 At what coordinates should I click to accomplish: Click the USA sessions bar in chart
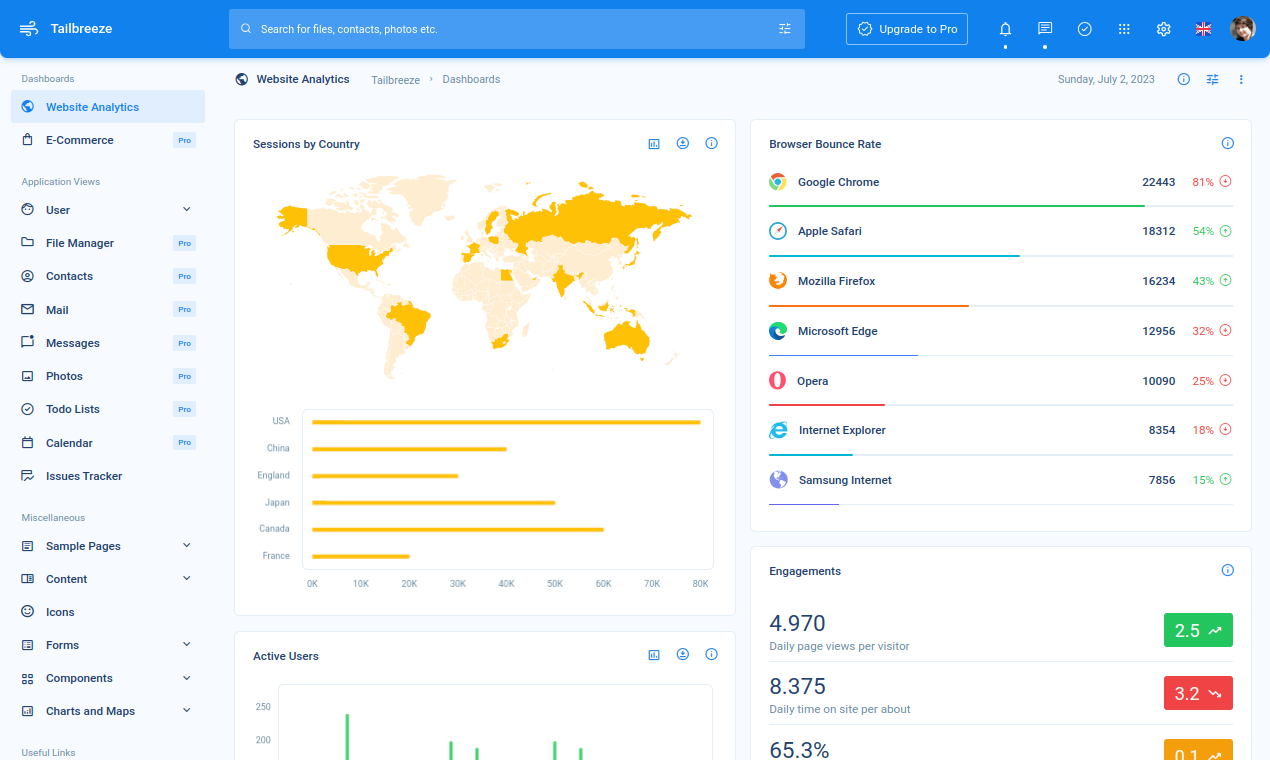(x=506, y=422)
